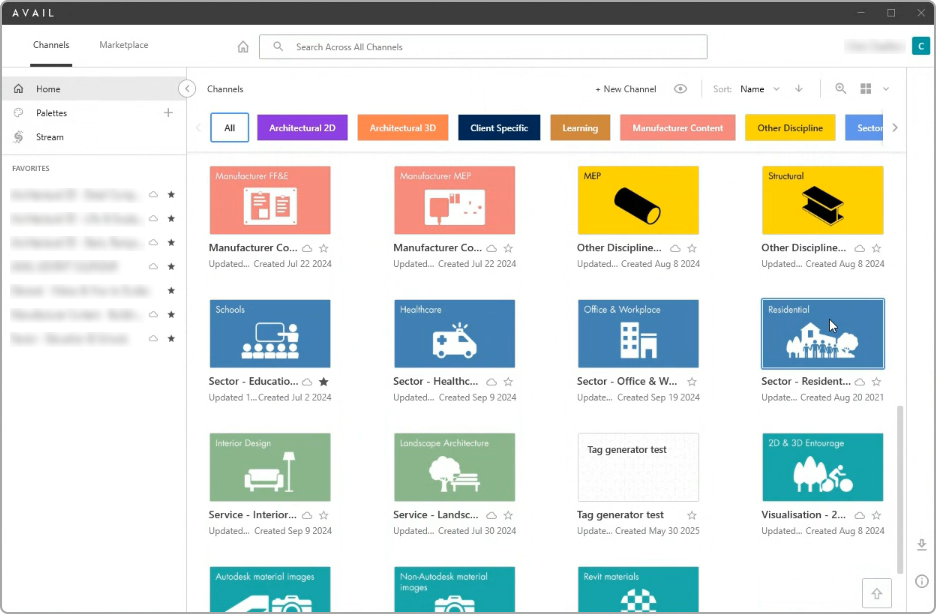The image size is (936, 614).
Task: Select the yellow Other Discipline tag swatch
Action: click(x=790, y=128)
